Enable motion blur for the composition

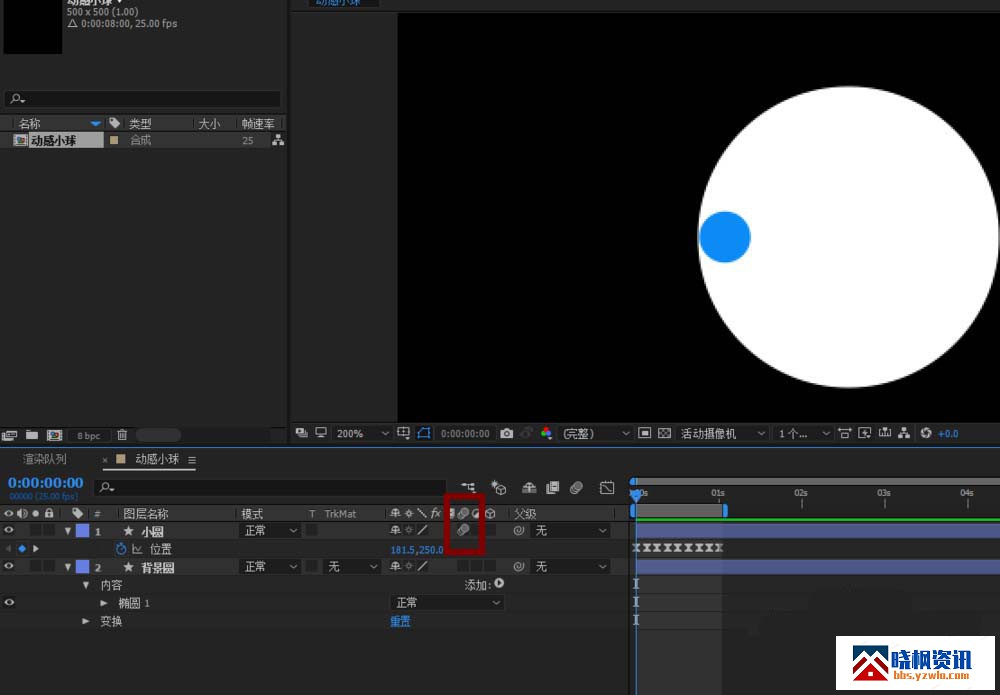point(577,488)
